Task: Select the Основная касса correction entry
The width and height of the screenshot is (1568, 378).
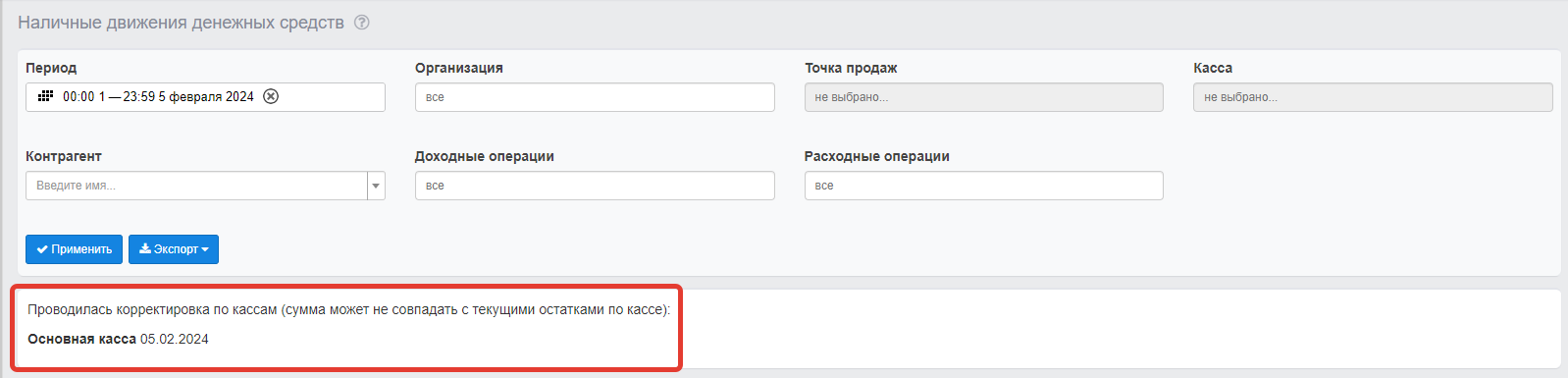Action: click(118, 339)
